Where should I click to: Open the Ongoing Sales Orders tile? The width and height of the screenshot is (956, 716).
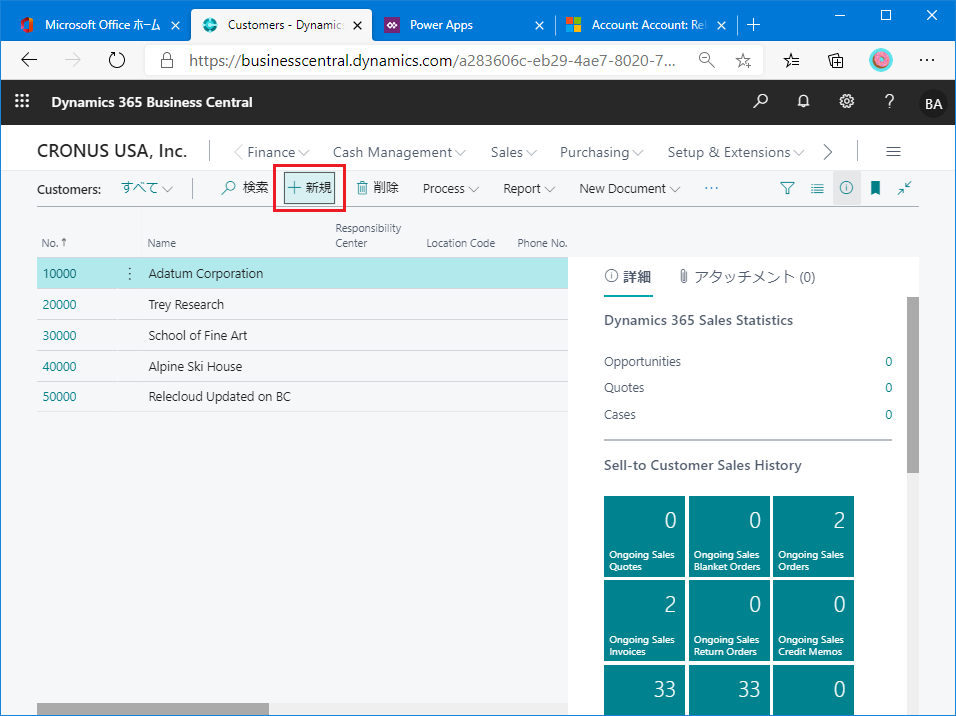pyautogui.click(x=813, y=537)
